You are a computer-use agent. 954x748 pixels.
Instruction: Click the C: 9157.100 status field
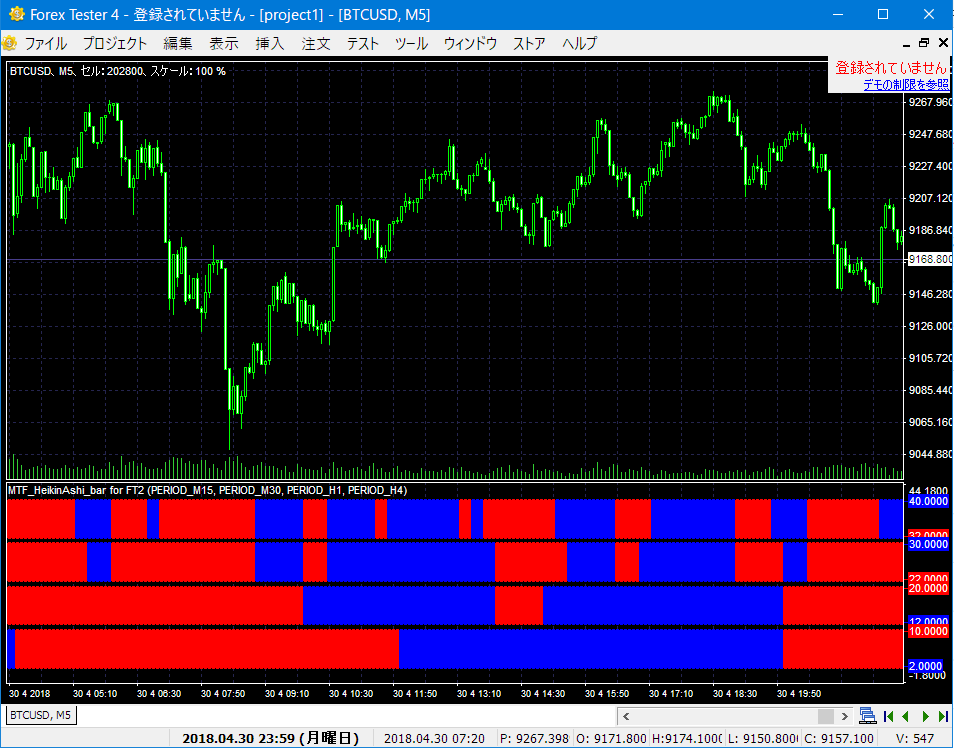click(838, 739)
